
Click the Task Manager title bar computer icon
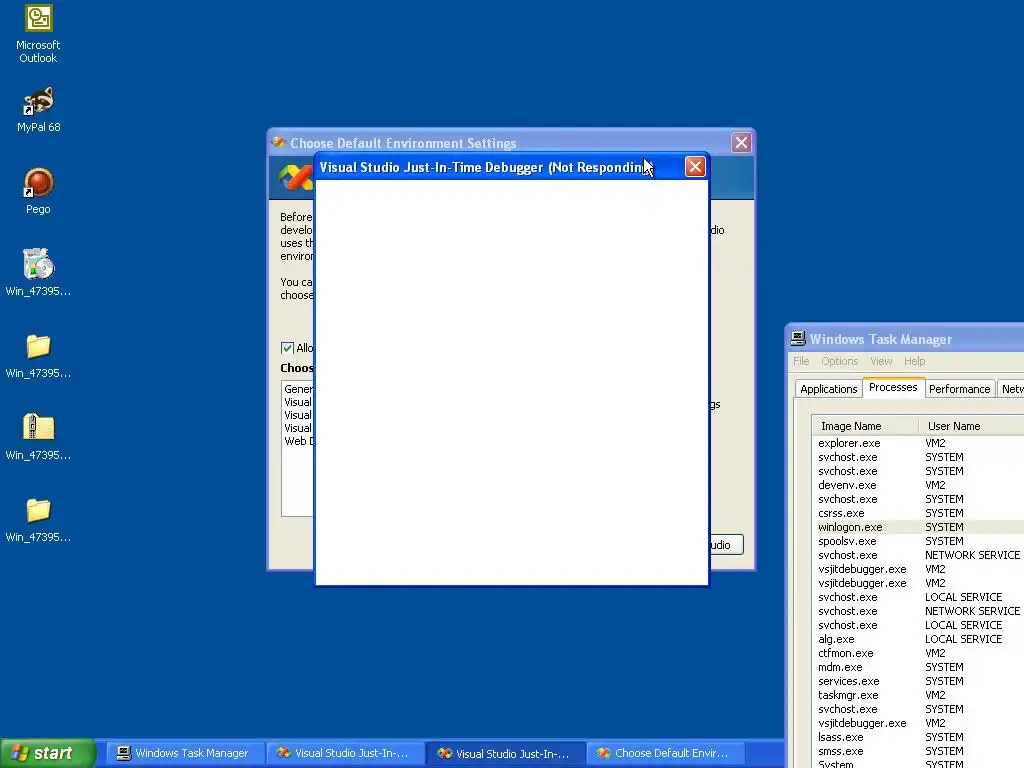[798, 338]
